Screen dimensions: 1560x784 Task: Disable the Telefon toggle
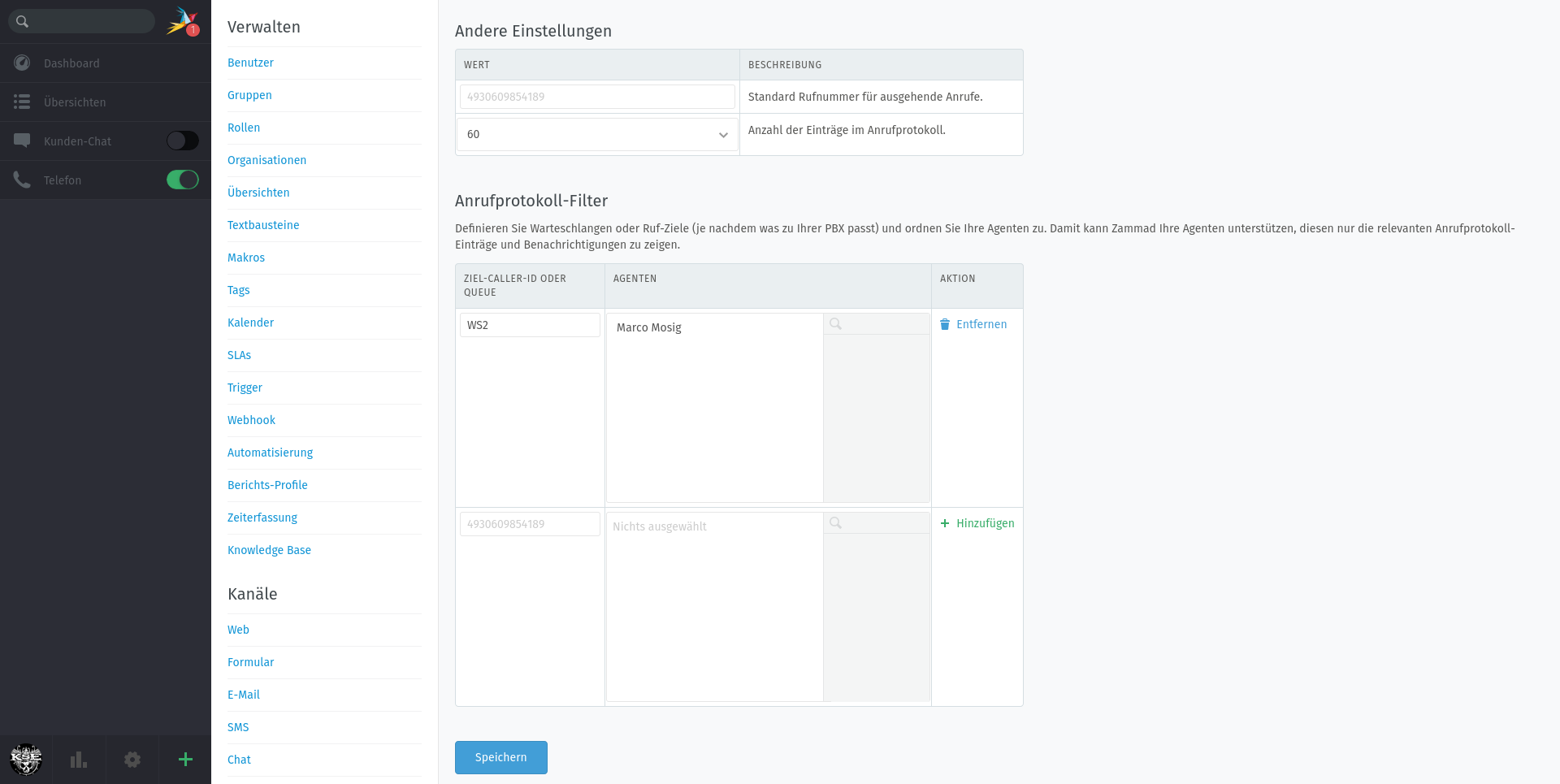183,180
